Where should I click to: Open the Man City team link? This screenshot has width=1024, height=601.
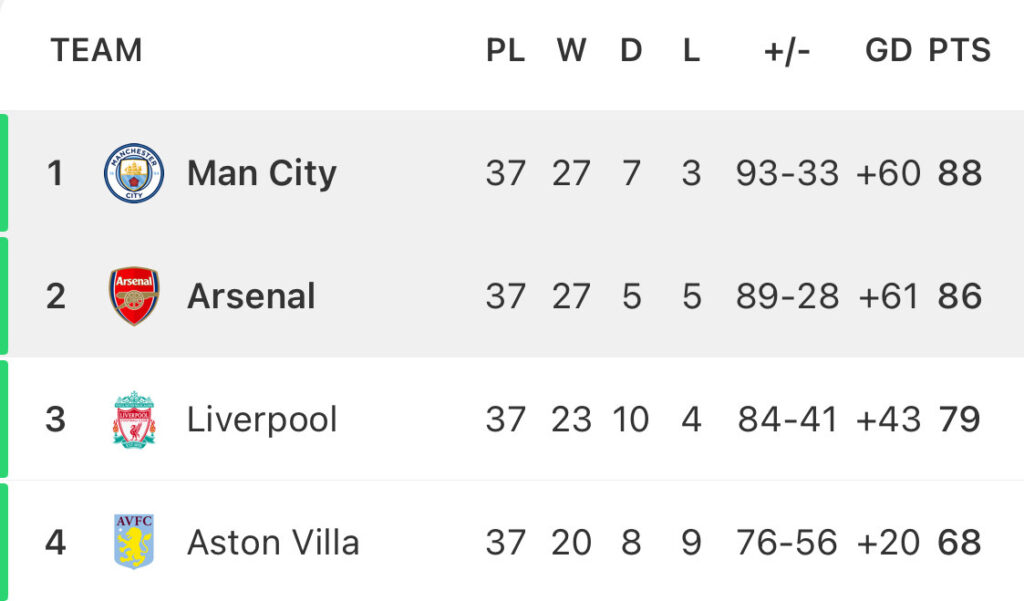point(262,174)
